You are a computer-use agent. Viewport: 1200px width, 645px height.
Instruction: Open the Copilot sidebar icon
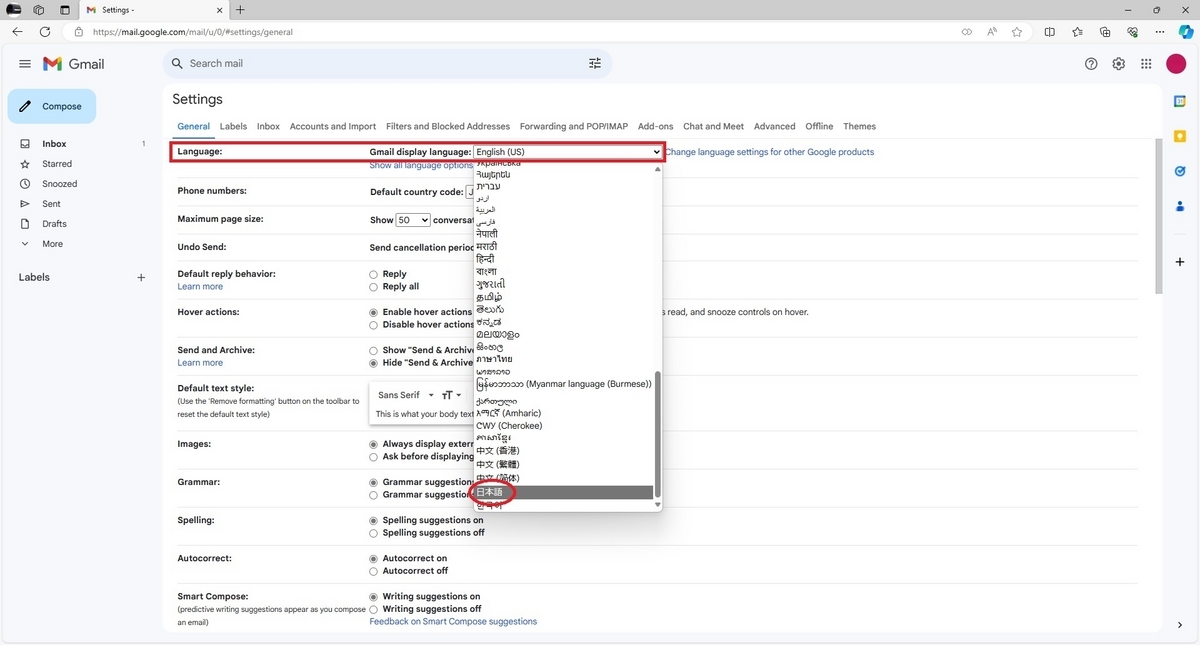pyautogui.click(x=1185, y=32)
